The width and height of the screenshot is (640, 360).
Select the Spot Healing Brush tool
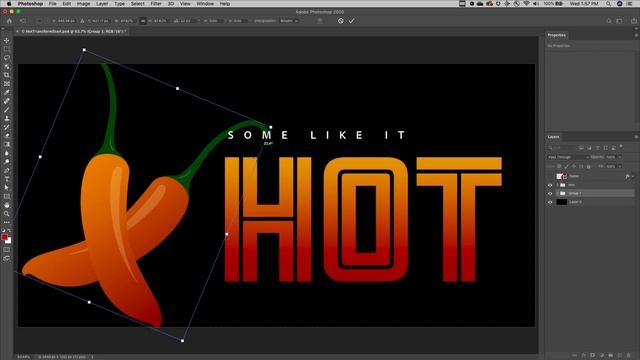7,101
